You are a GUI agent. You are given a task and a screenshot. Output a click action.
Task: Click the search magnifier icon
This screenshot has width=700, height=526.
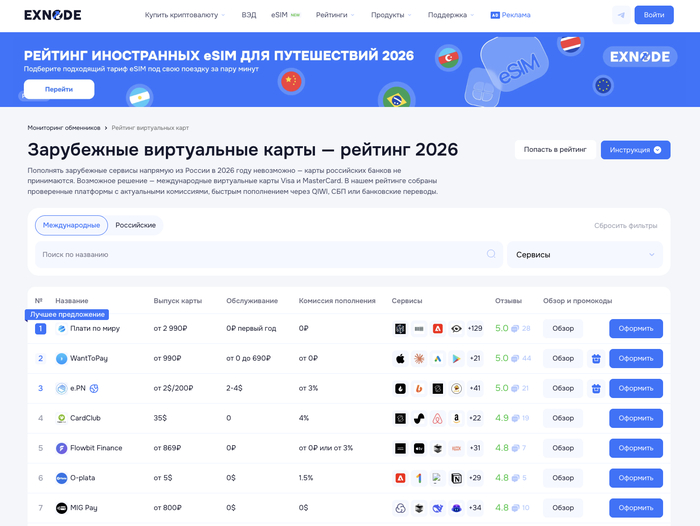[491, 254]
